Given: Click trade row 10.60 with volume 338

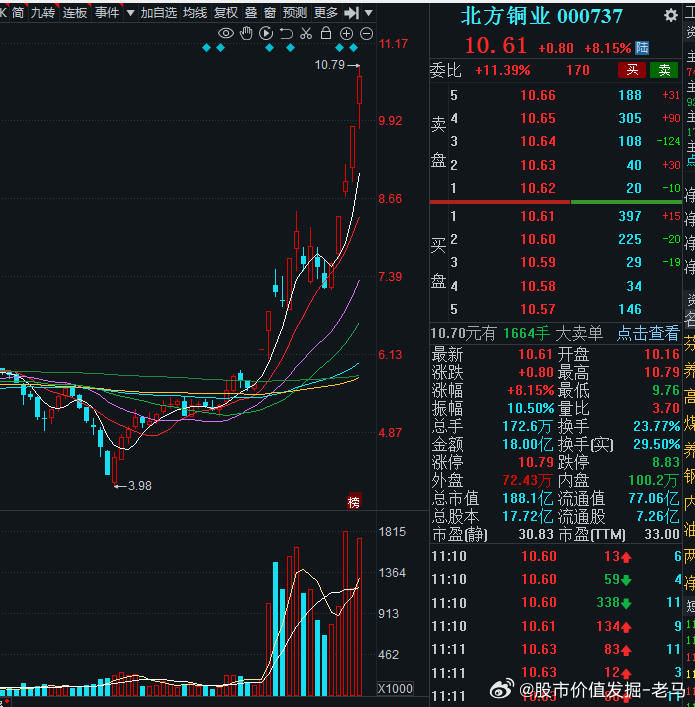Looking at the screenshot, I should coord(557,602).
